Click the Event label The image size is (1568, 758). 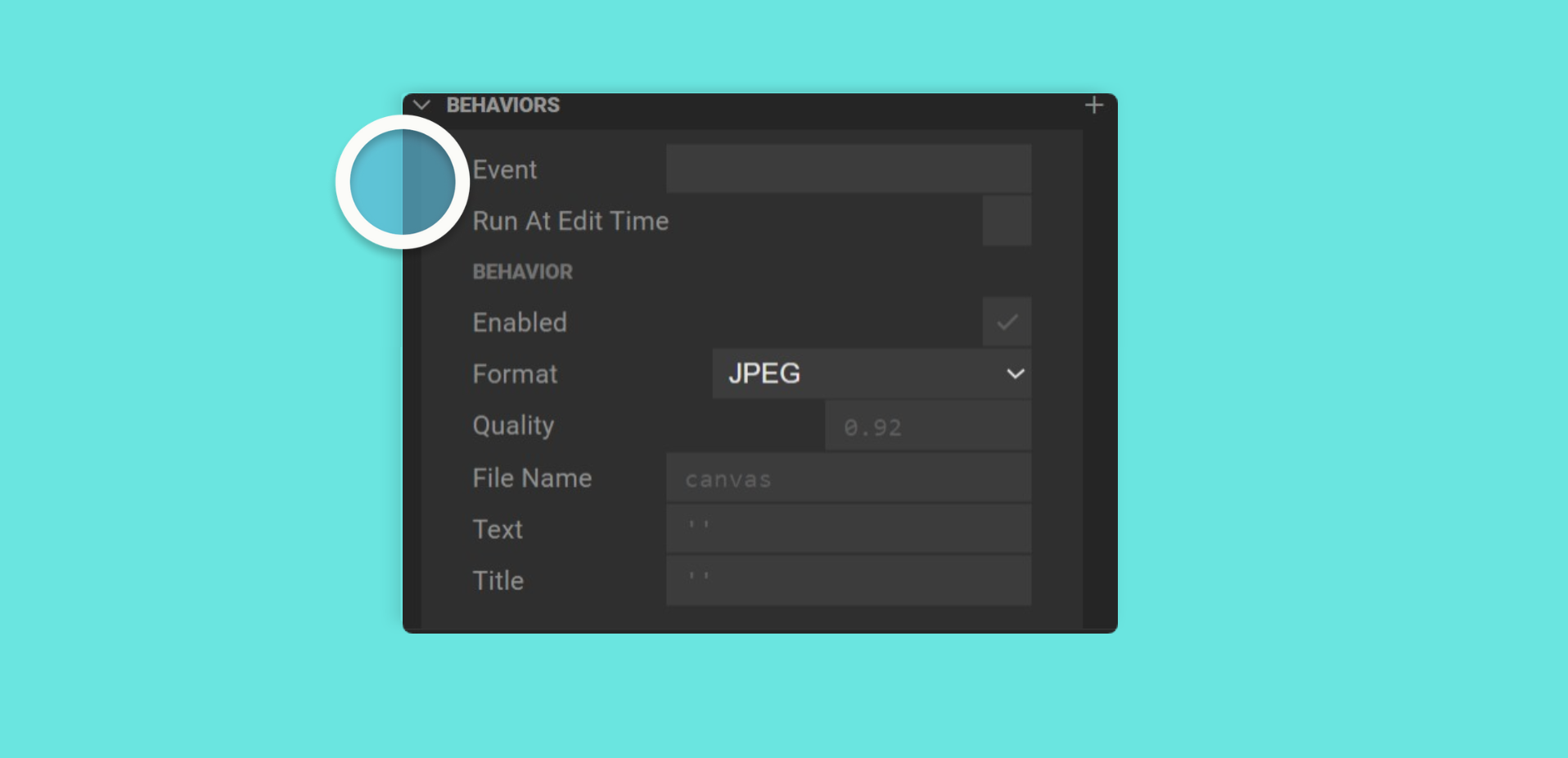click(505, 169)
